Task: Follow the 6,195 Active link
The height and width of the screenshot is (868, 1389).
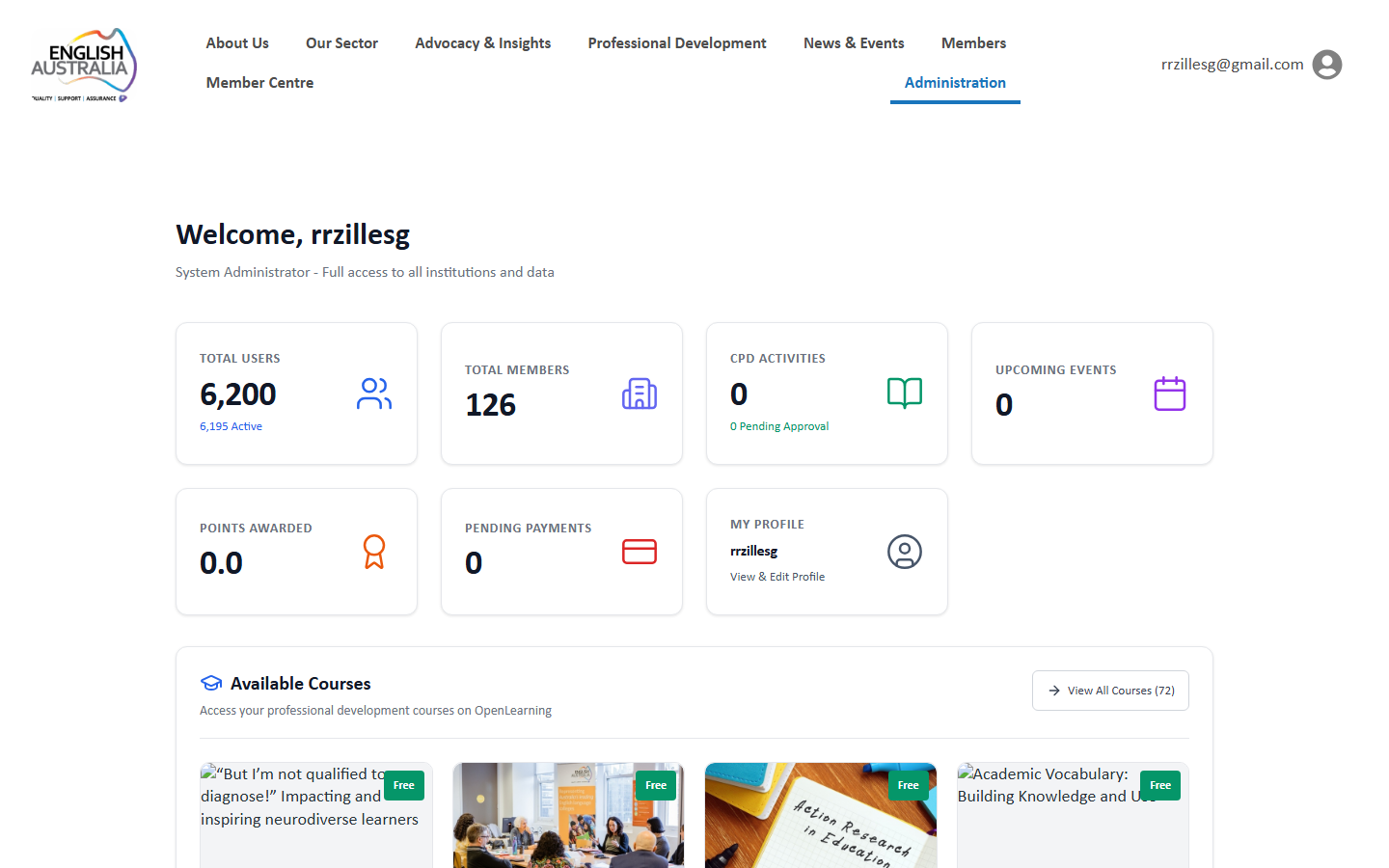Action: 231,426
